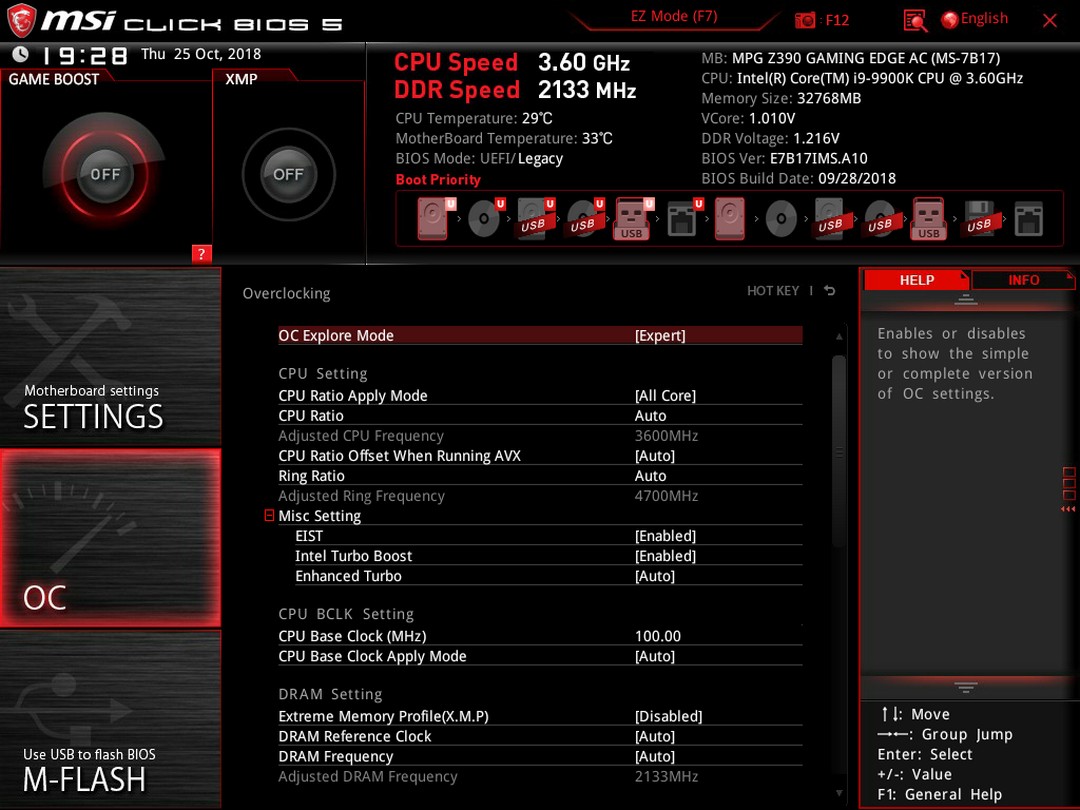Toggle the GAME BOOST OFF knob
The width and height of the screenshot is (1080, 810).
point(105,174)
